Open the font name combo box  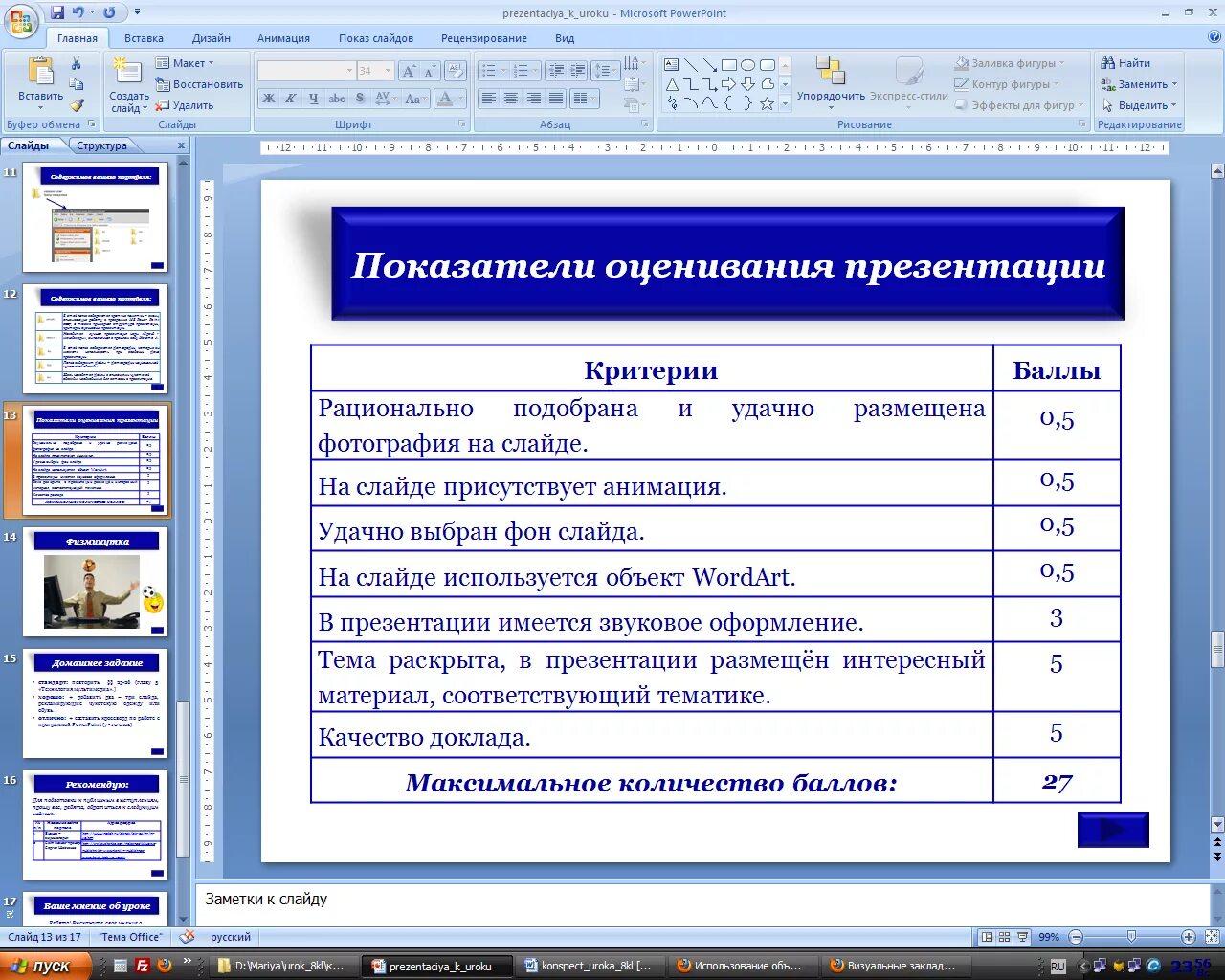click(306, 71)
